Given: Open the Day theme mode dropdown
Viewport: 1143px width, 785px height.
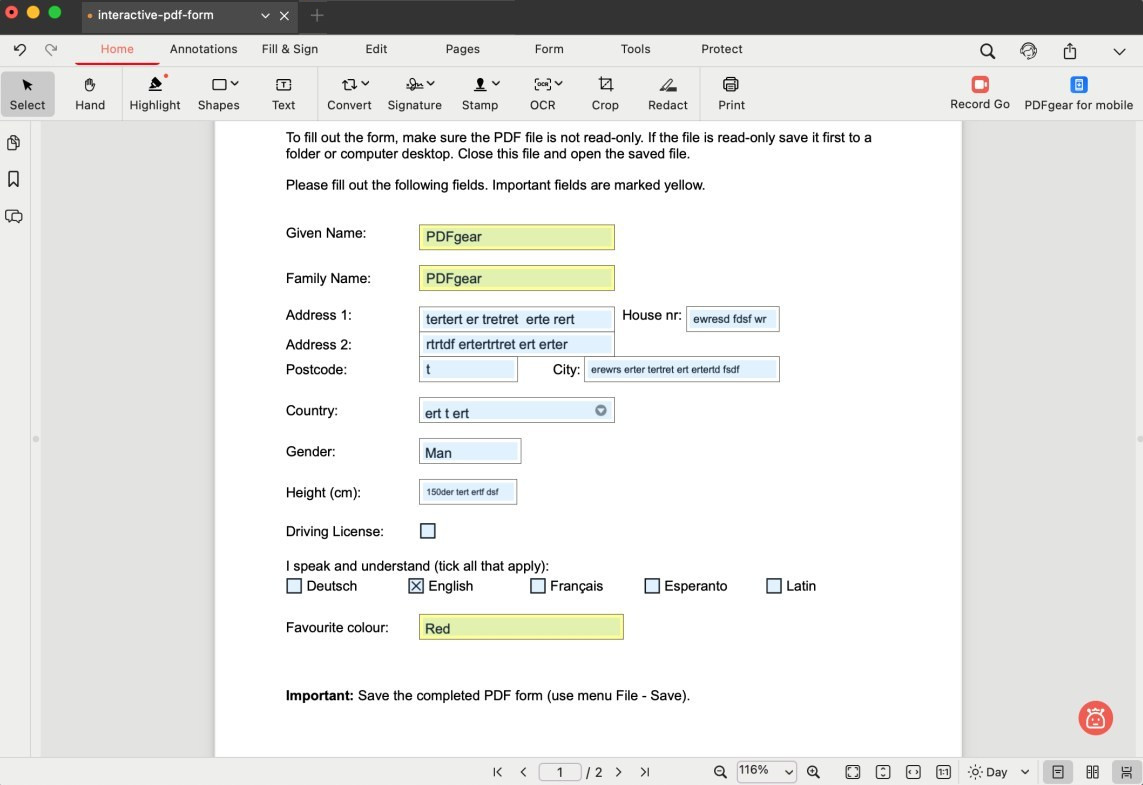Looking at the screenshot, I should point(998,772).
